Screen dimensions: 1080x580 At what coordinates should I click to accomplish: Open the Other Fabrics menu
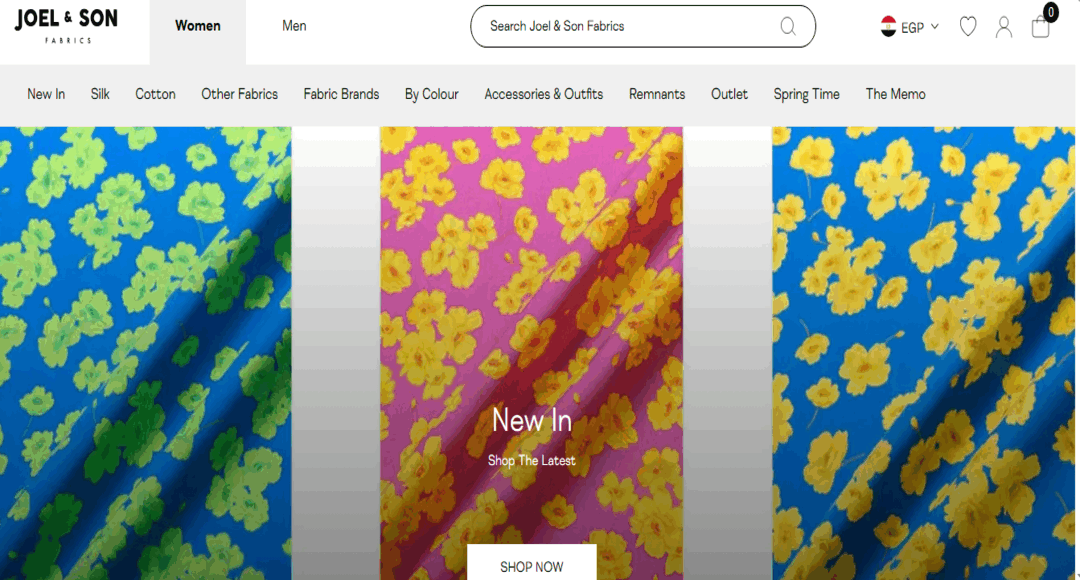tap(240, 94)
